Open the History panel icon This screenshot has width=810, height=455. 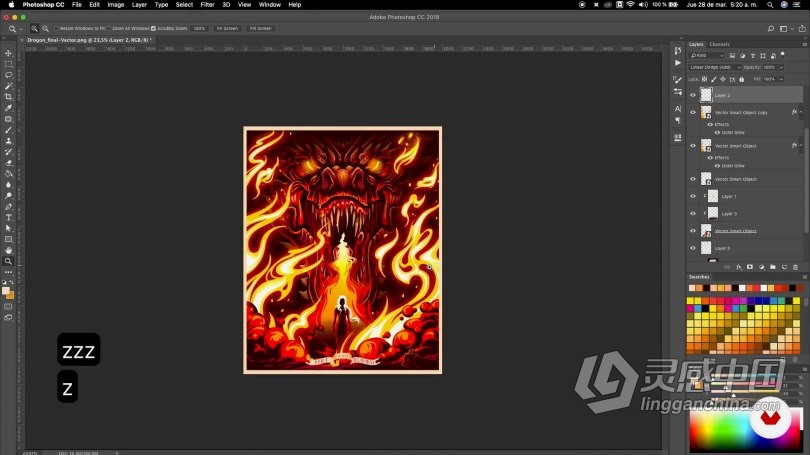click(678, 51)
